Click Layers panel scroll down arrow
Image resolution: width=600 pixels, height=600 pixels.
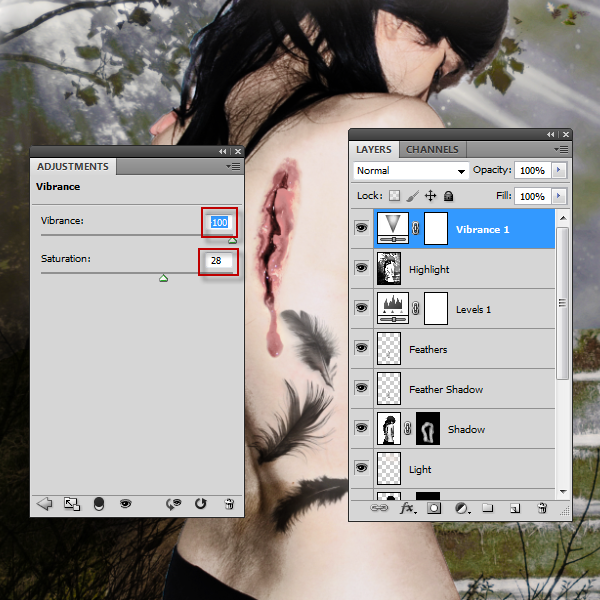[x=563, y=491]
